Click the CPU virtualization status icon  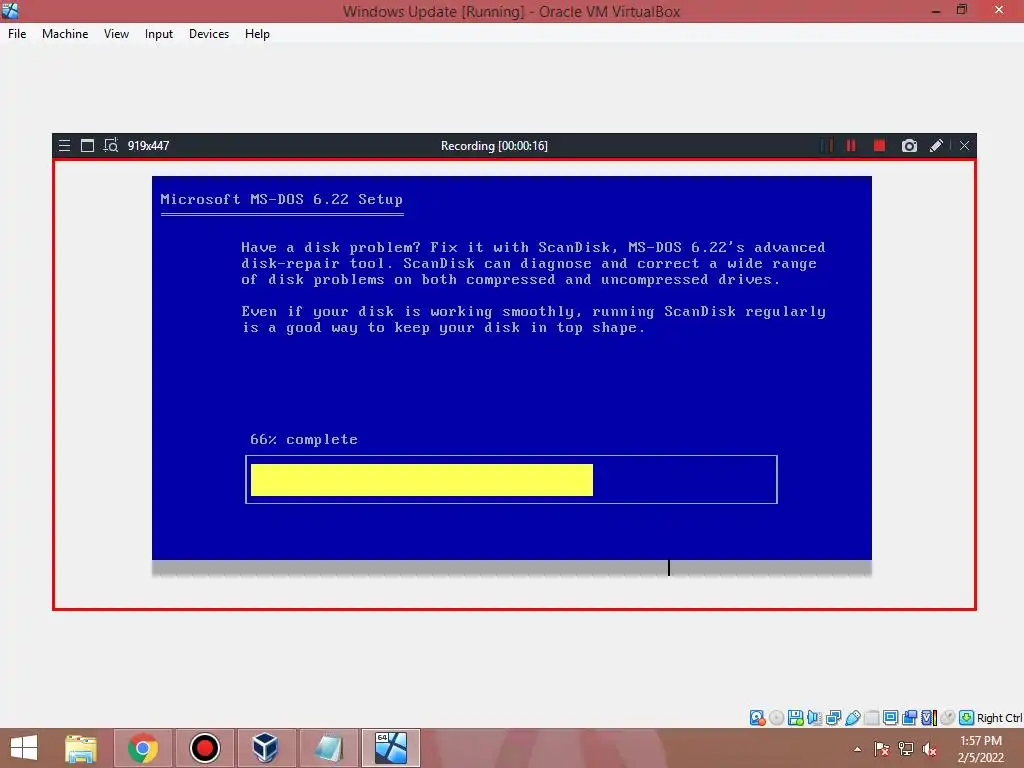(x=929, y=718)
